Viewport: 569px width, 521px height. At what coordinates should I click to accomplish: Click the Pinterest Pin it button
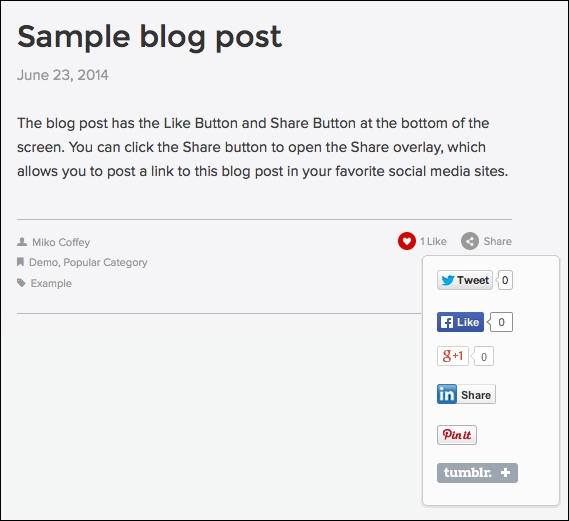[x=457, y=435]
